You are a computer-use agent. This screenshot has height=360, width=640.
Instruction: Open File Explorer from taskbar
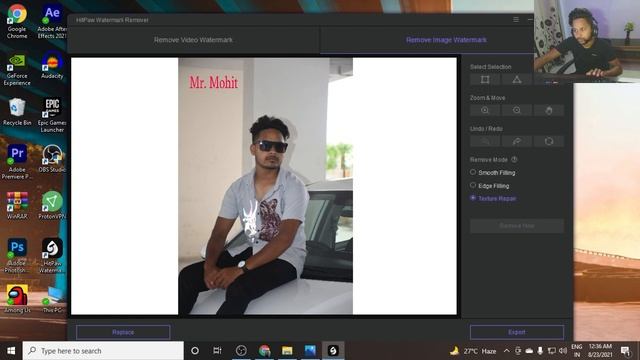coord(287,351)
